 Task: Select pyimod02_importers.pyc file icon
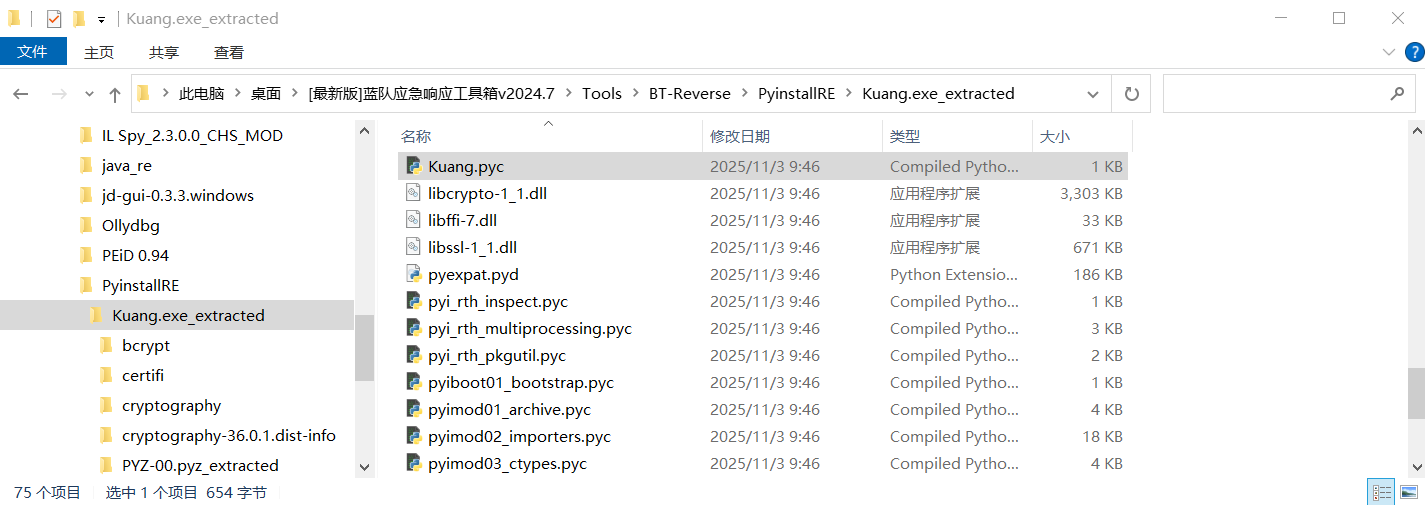coord(414,436)
